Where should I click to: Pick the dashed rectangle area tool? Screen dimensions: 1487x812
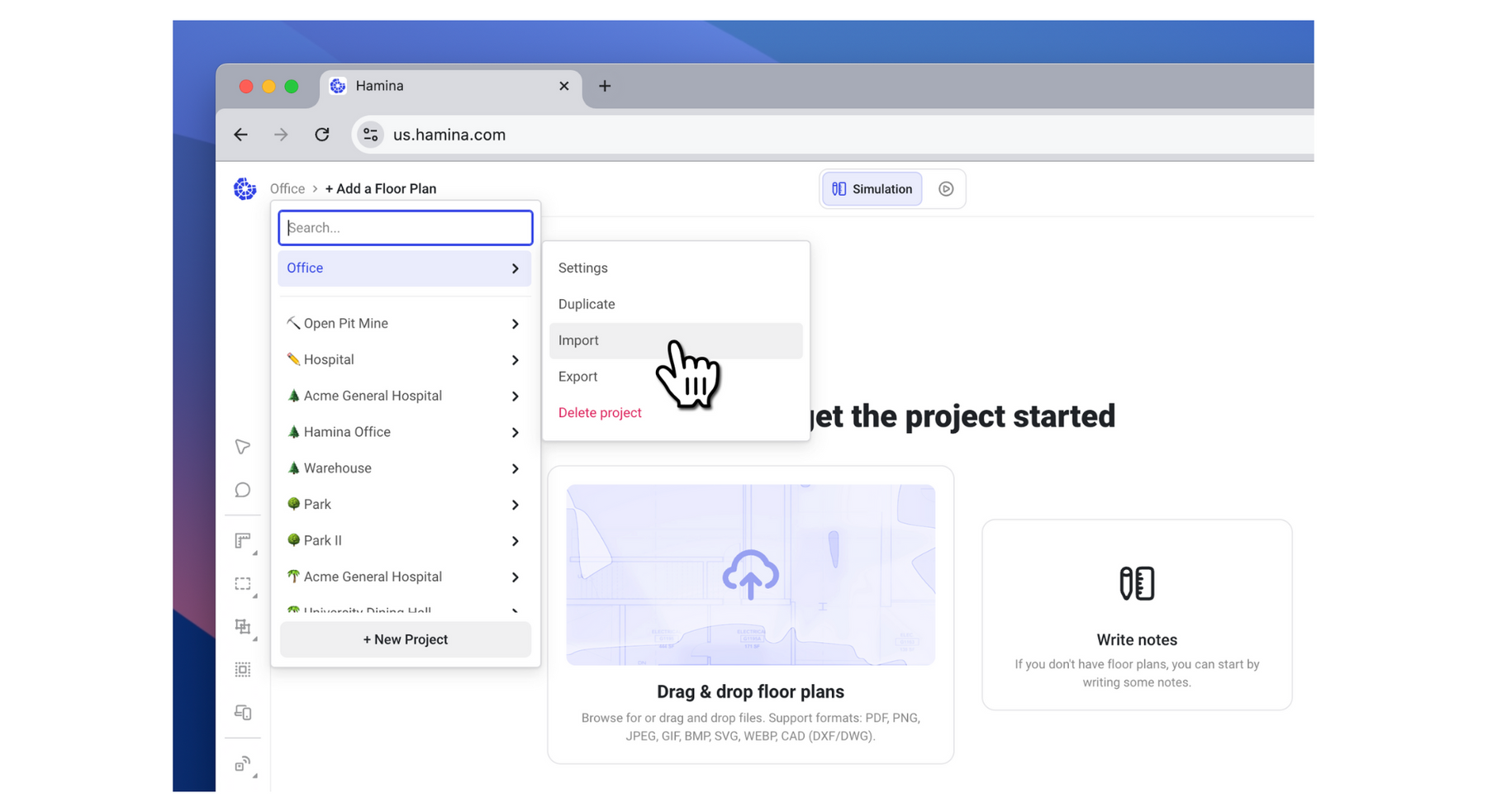coord(242,584)
